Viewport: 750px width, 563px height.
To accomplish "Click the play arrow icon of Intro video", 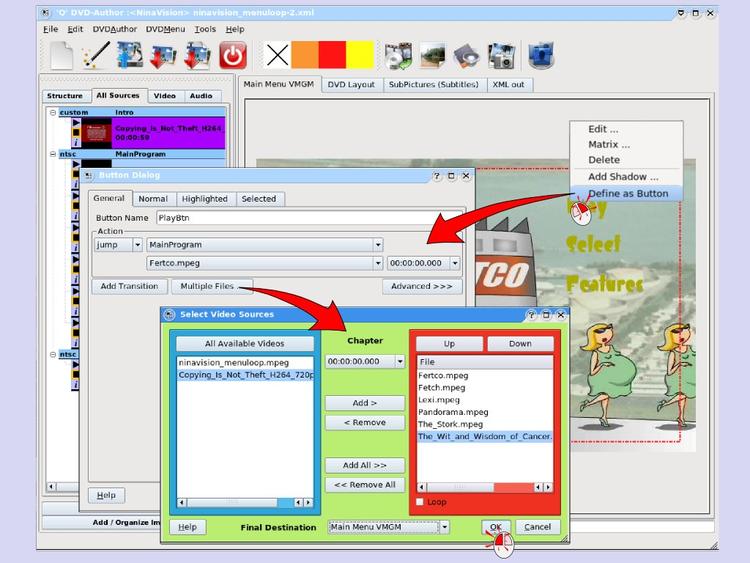I will [x=76, y=122].
